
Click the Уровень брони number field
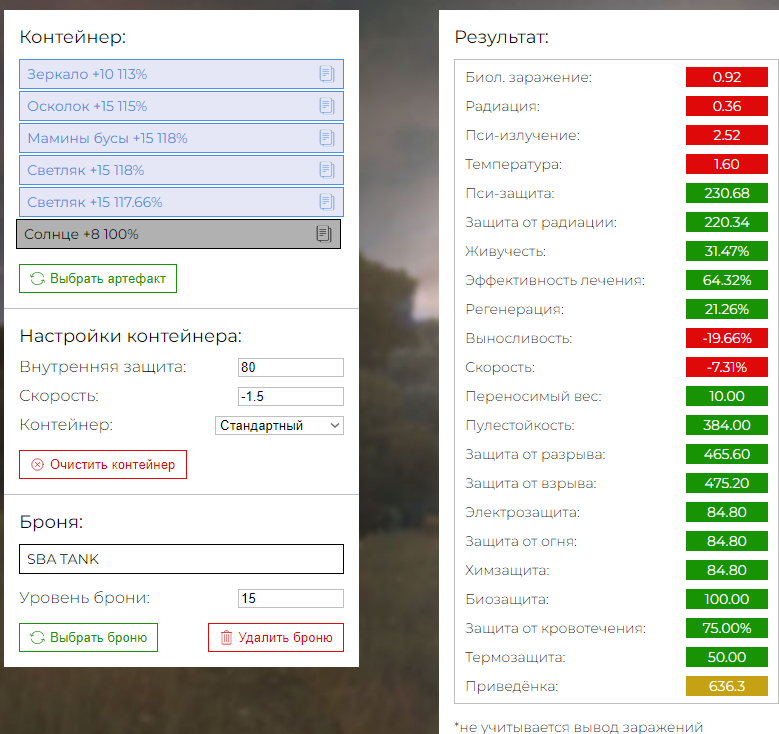pos(290,598)
